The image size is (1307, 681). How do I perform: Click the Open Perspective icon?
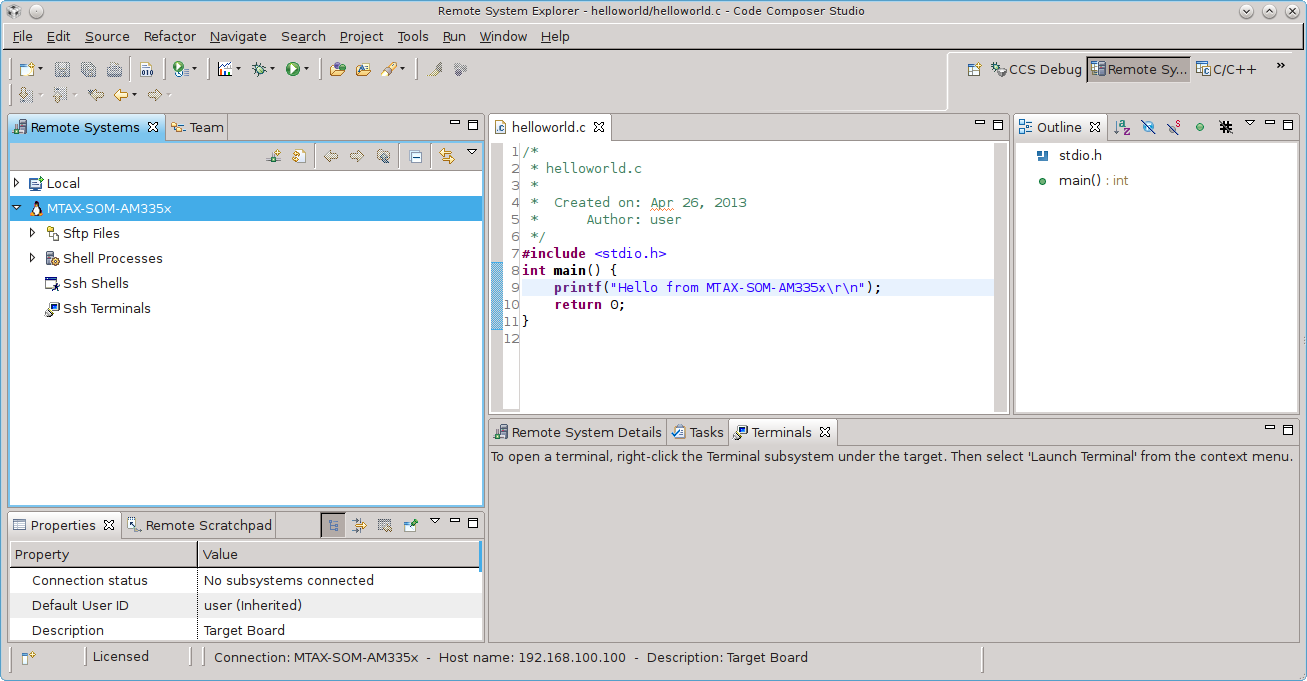point(974,69)
